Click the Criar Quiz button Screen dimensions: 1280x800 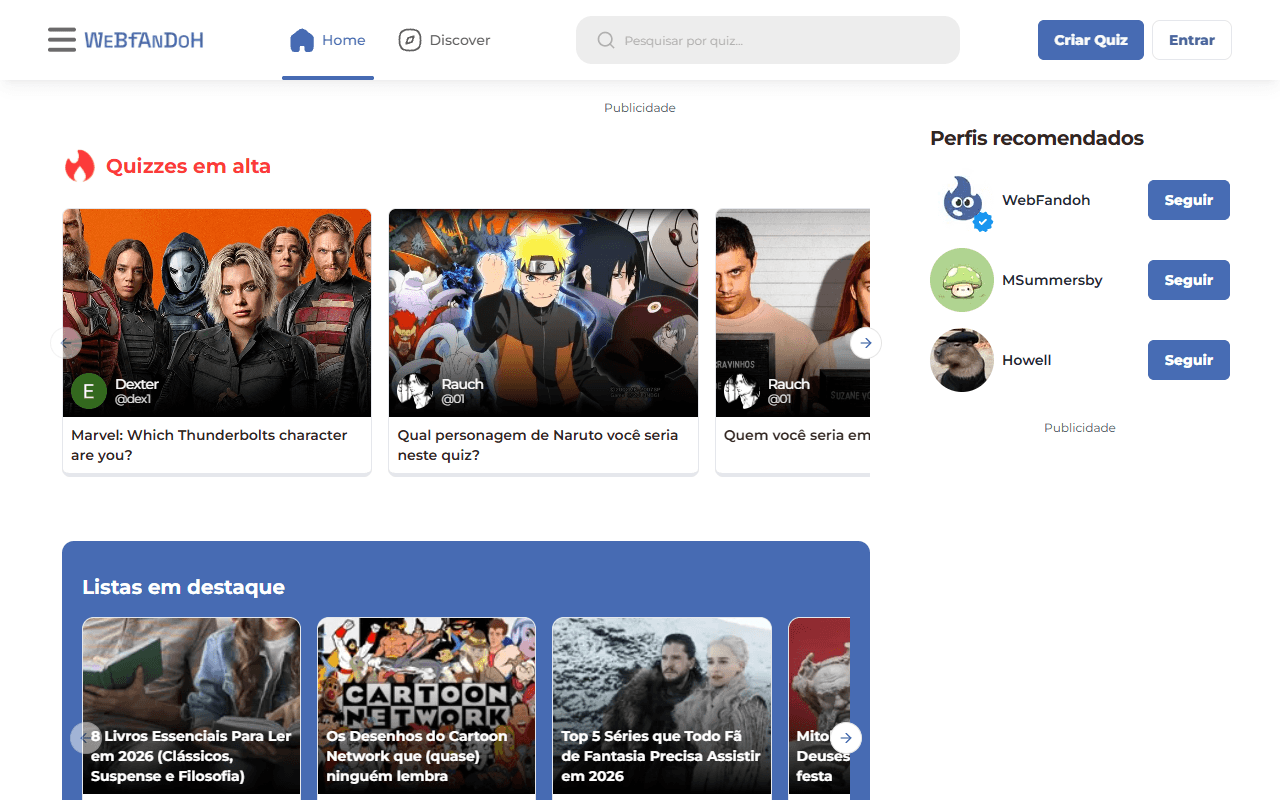[x=1091, y=40]
